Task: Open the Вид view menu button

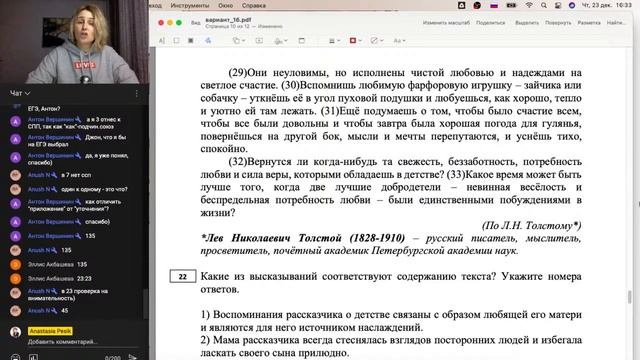Action: tap(196, 23)
